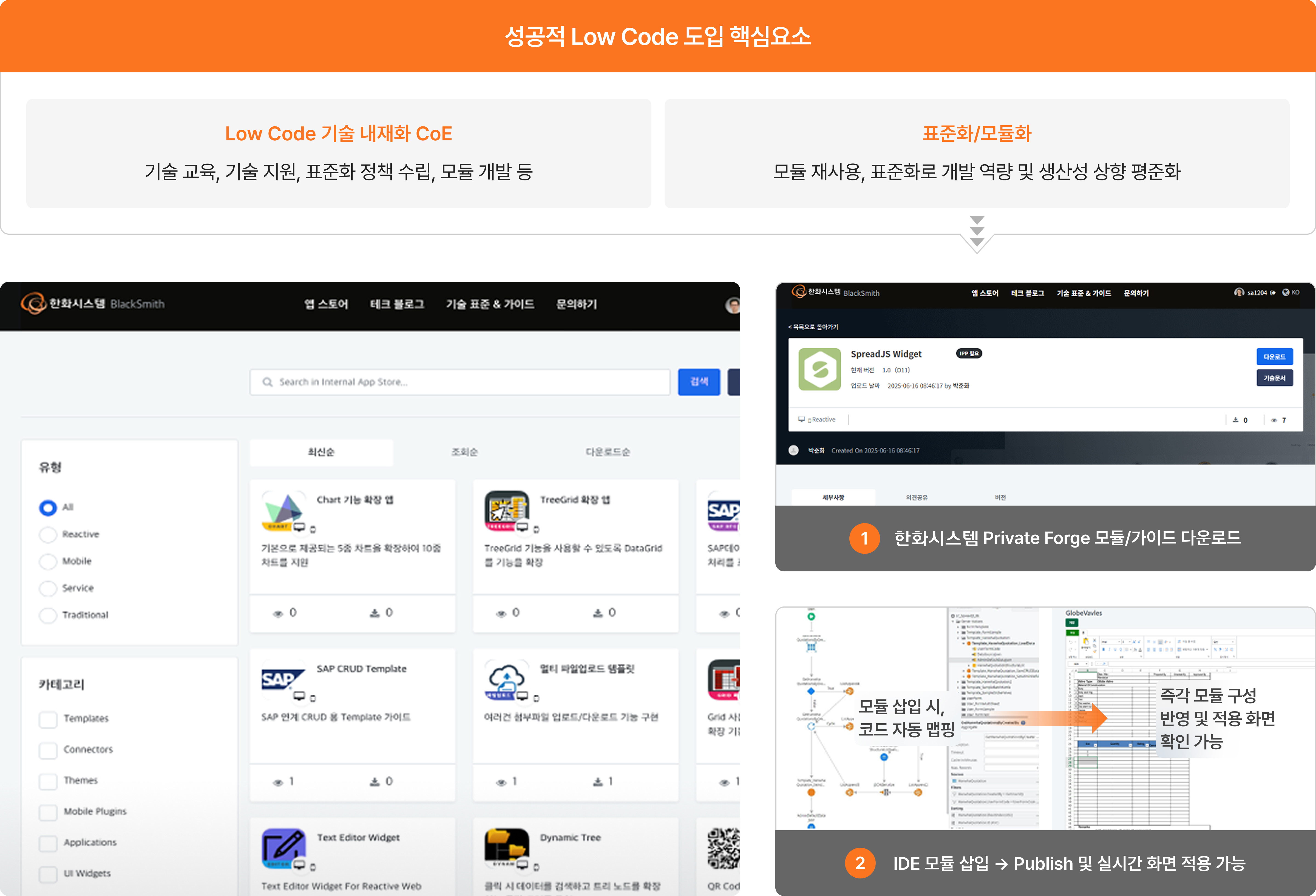Select the Reactive type radio button

tap(48, 534)
